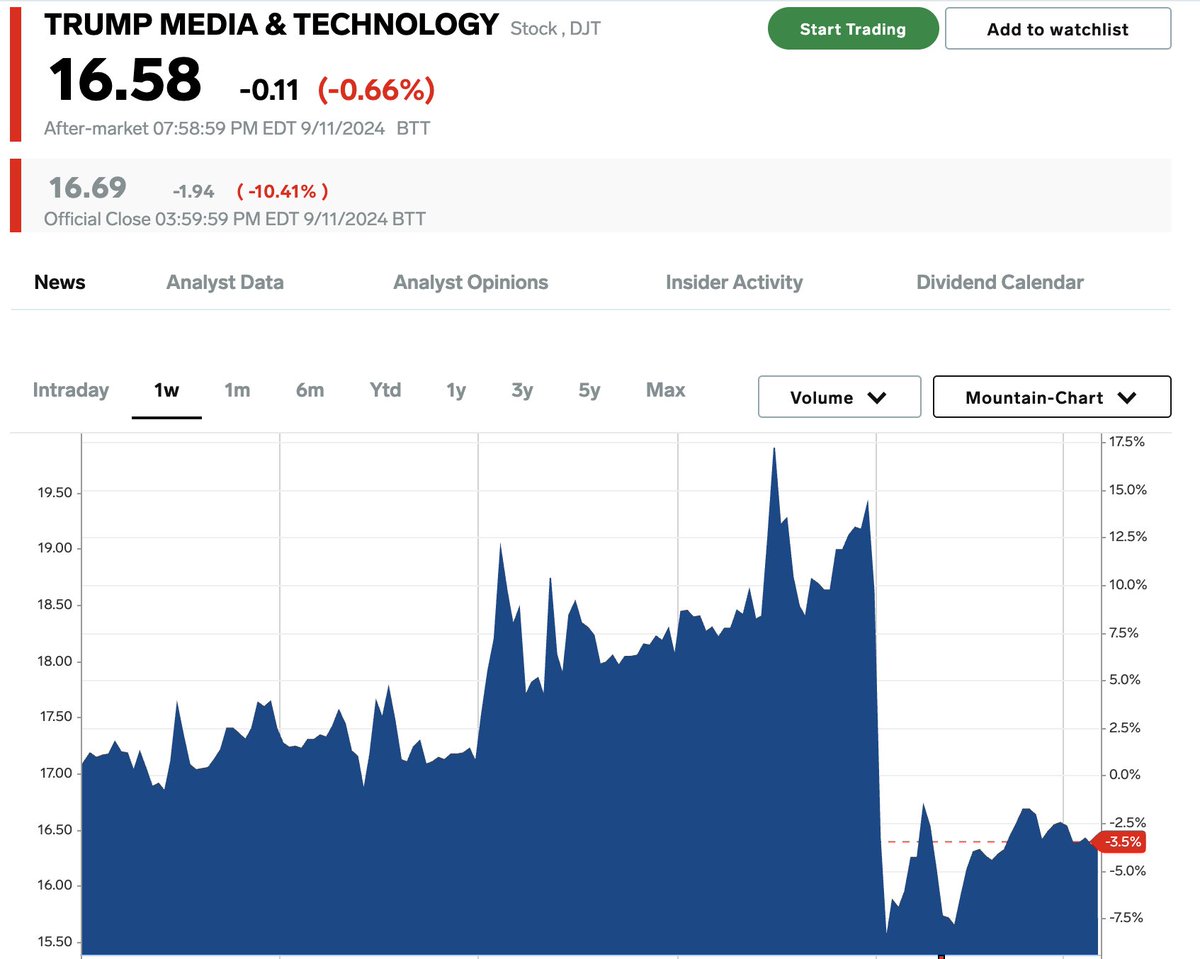Click the (-0.66%) change value

tap(376, 90)
